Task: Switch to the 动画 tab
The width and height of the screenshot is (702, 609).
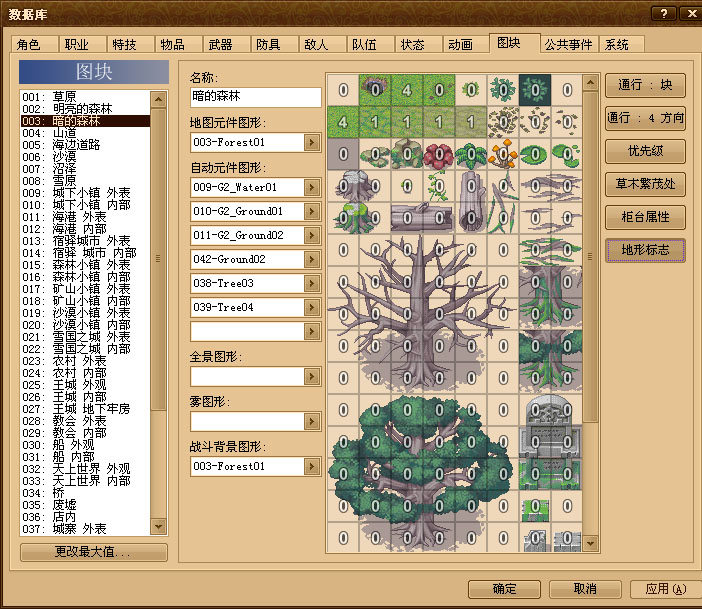Action: (461, 44)
